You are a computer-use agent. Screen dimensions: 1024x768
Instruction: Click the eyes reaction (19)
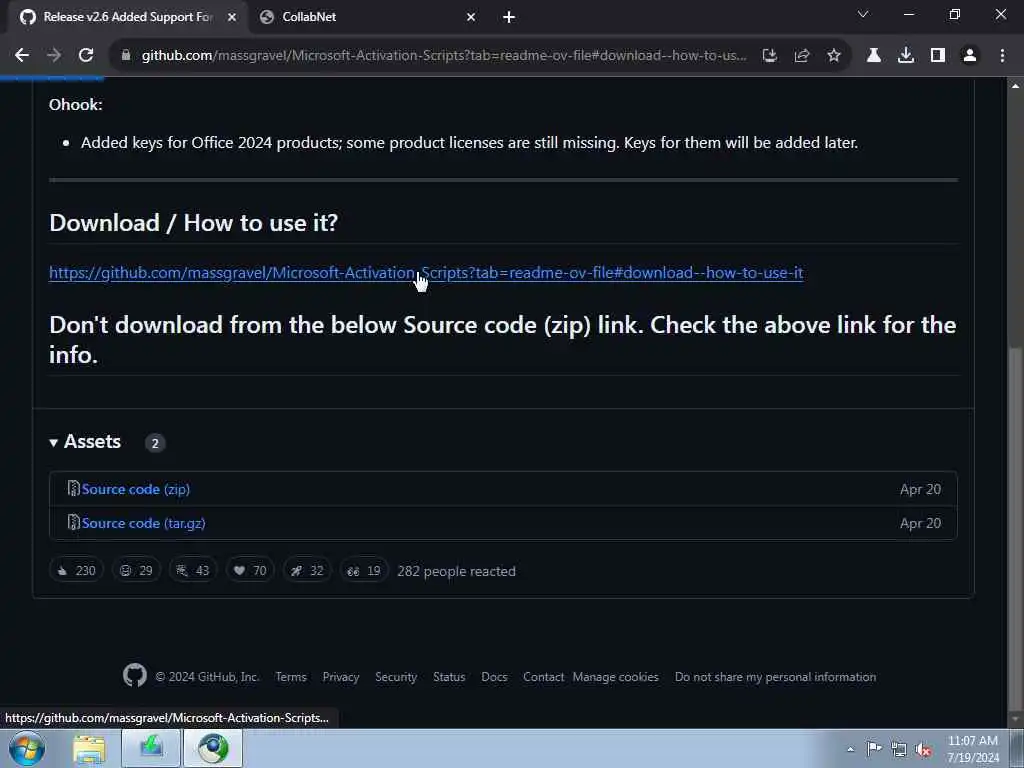(x=364, y=571)
